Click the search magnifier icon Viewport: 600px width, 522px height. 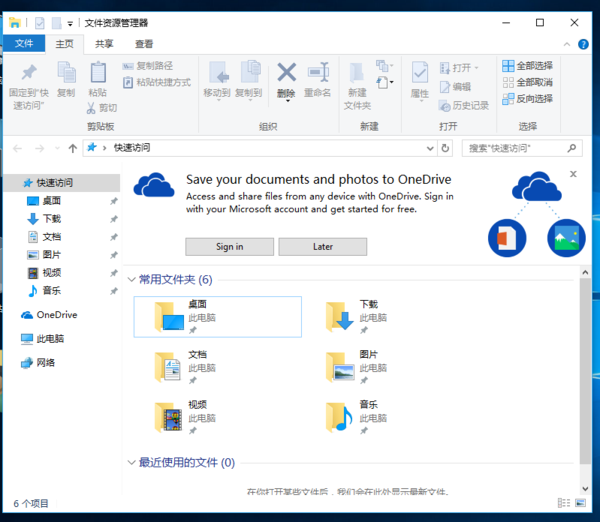coord(572,148)
